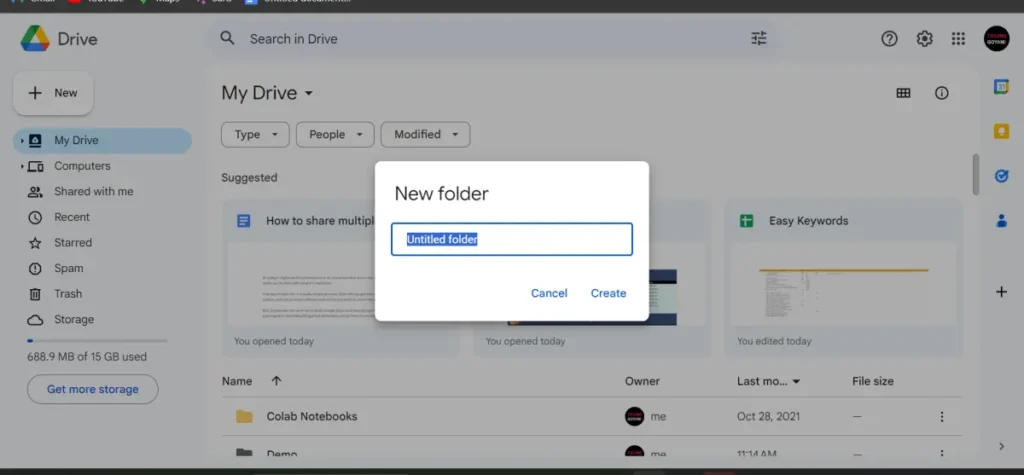Open the Google apps grid launcher
The width and height of the screenshot is (1024, 475).
(958, 39)
